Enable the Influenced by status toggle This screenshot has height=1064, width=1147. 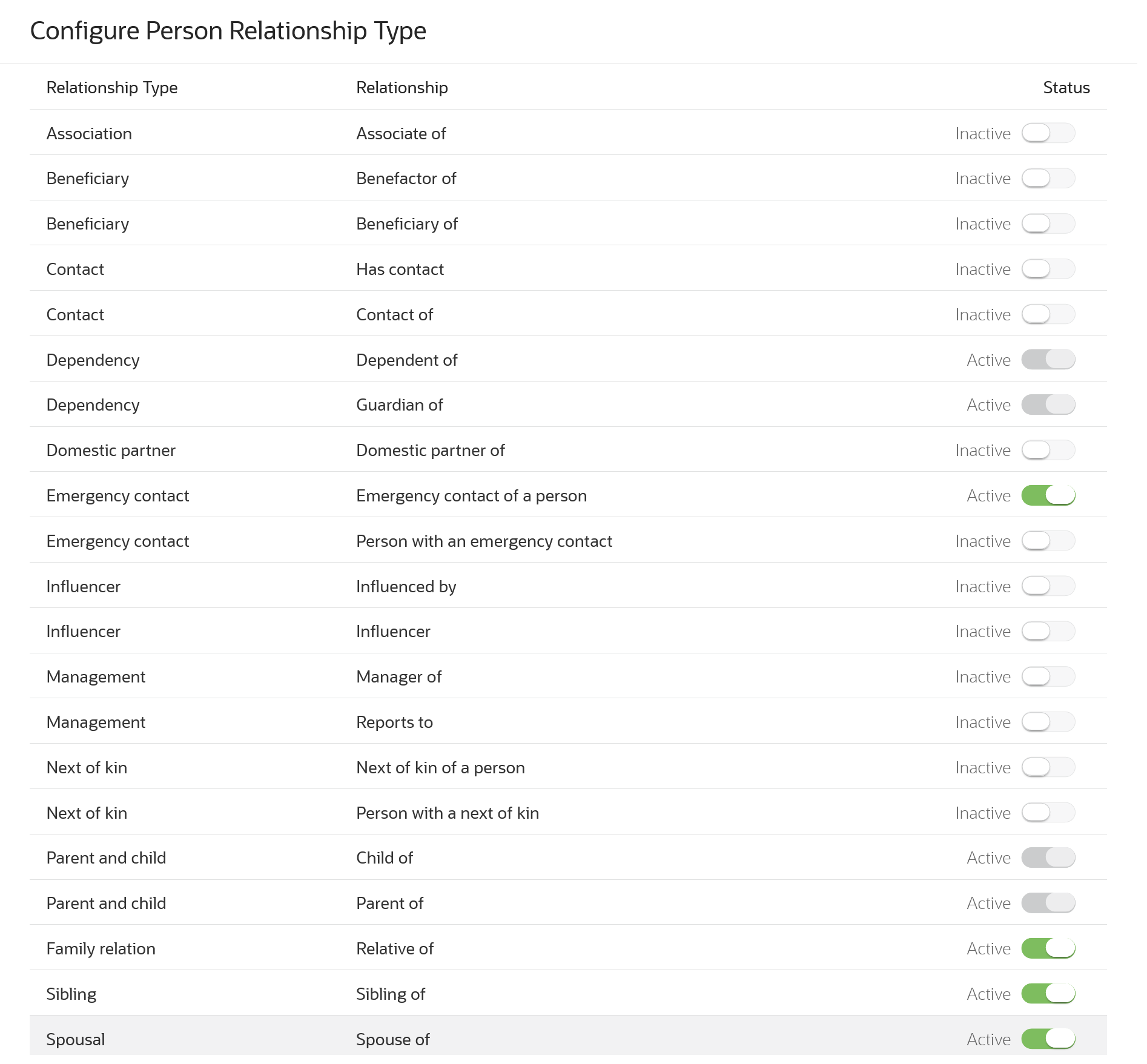1048,586
